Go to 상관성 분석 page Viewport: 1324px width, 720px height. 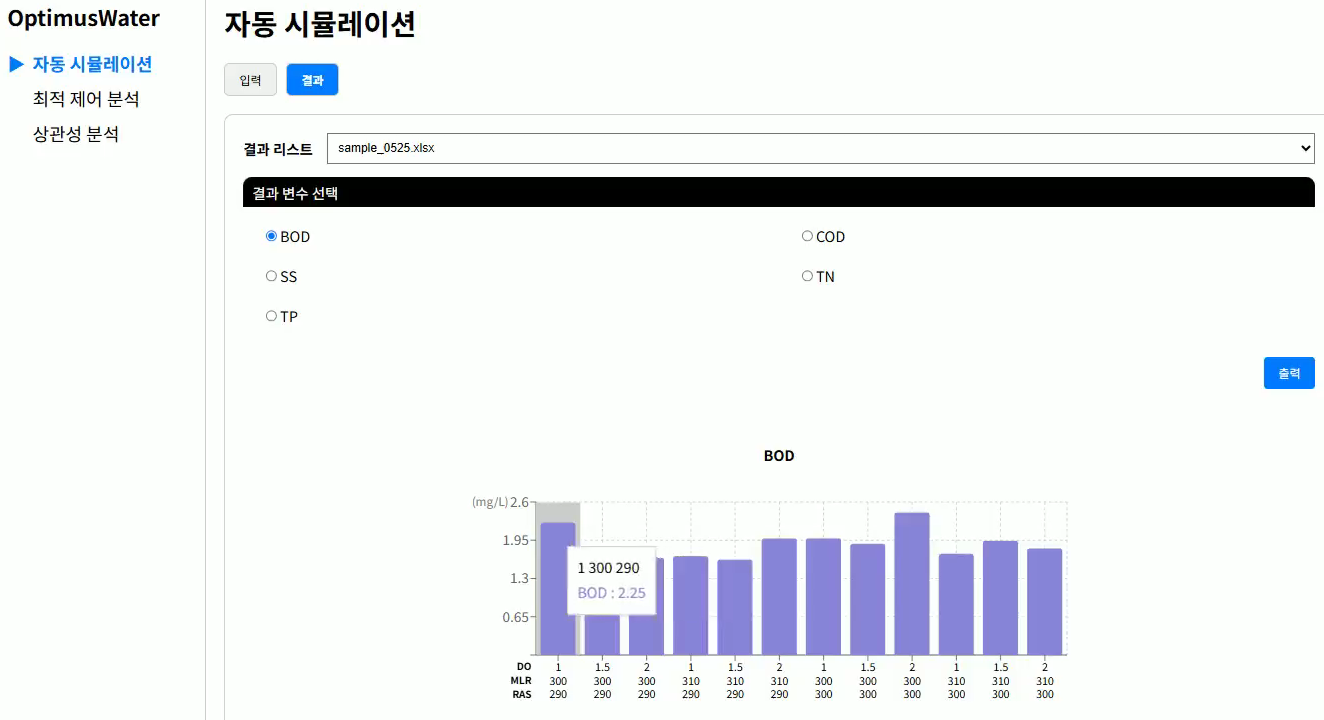click(x=76, y=135)
